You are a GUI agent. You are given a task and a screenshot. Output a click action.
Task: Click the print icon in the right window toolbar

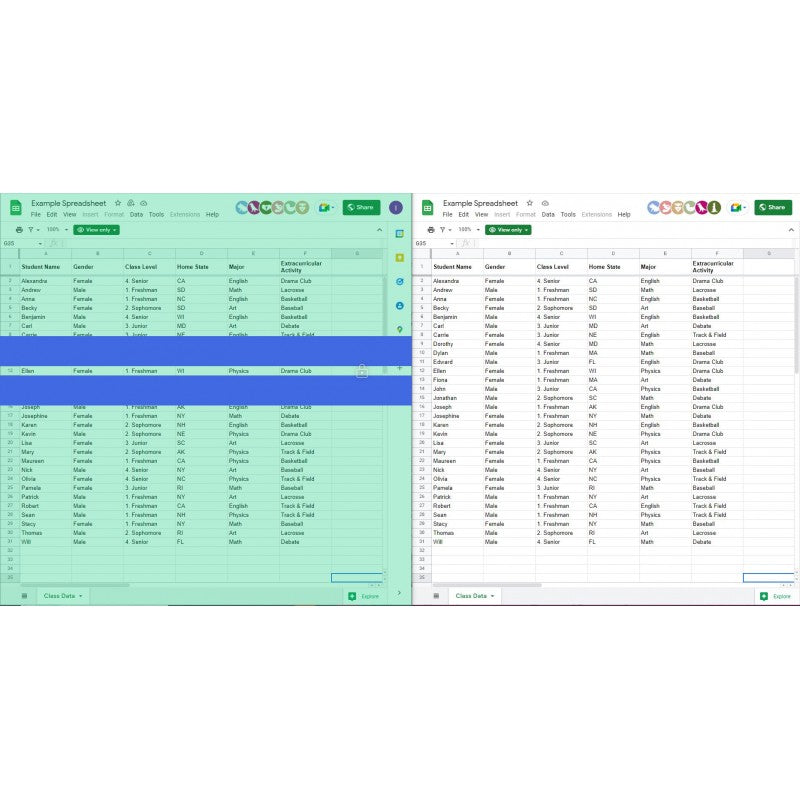click(431, 230)
